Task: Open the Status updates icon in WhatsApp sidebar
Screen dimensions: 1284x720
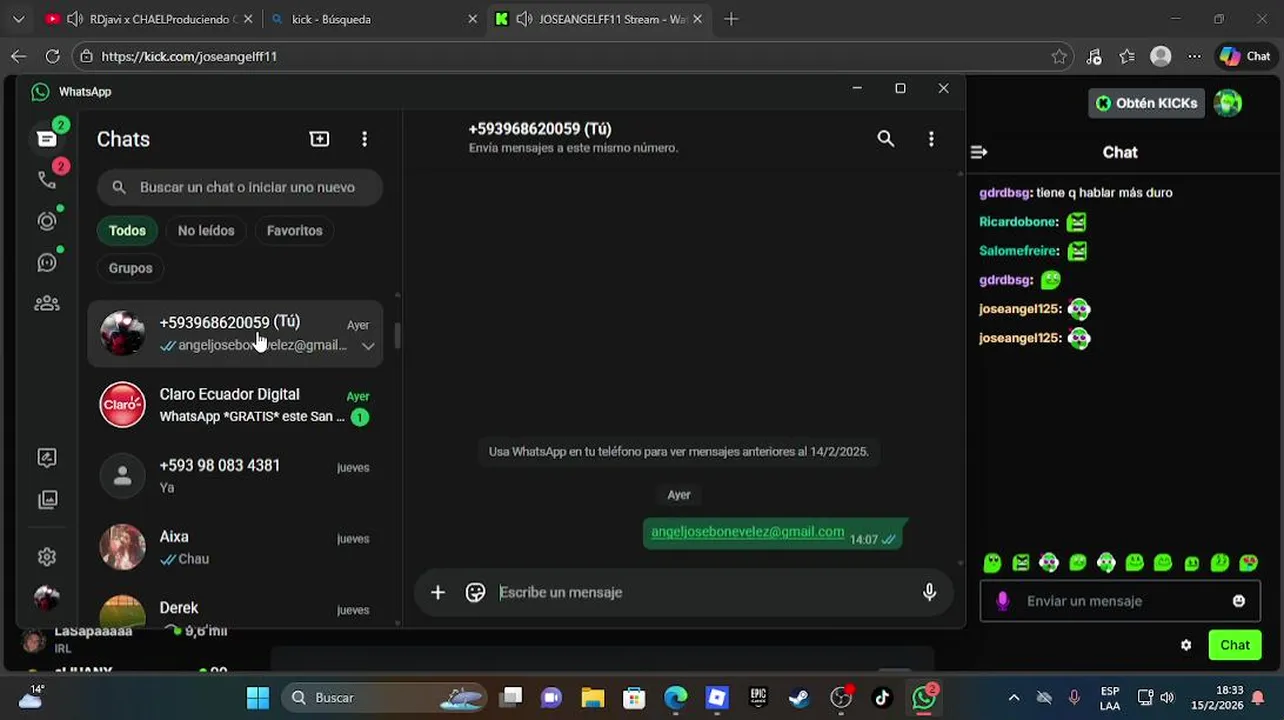Action: pyautogui.click(x=47, y=221)
